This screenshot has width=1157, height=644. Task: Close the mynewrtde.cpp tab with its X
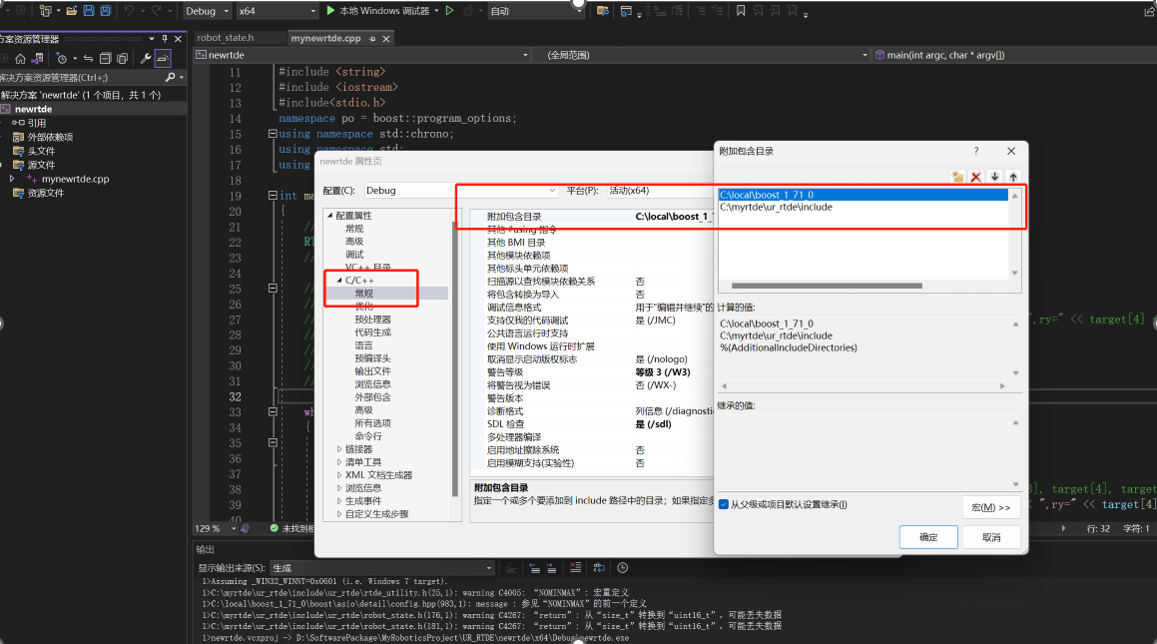pyautogui.click(x=386, y=38)
